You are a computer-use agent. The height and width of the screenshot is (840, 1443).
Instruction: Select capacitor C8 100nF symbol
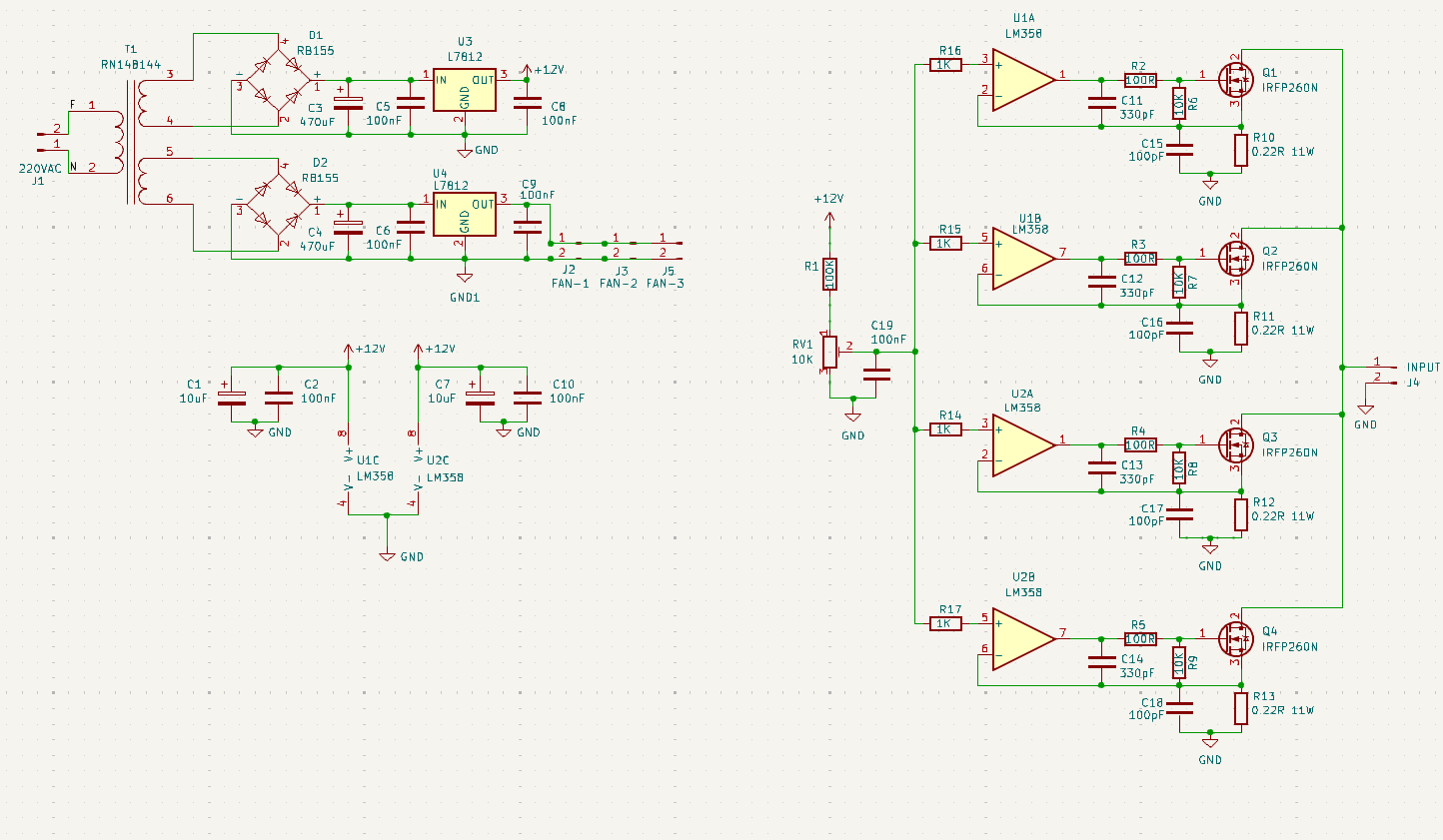click(527, 104)
